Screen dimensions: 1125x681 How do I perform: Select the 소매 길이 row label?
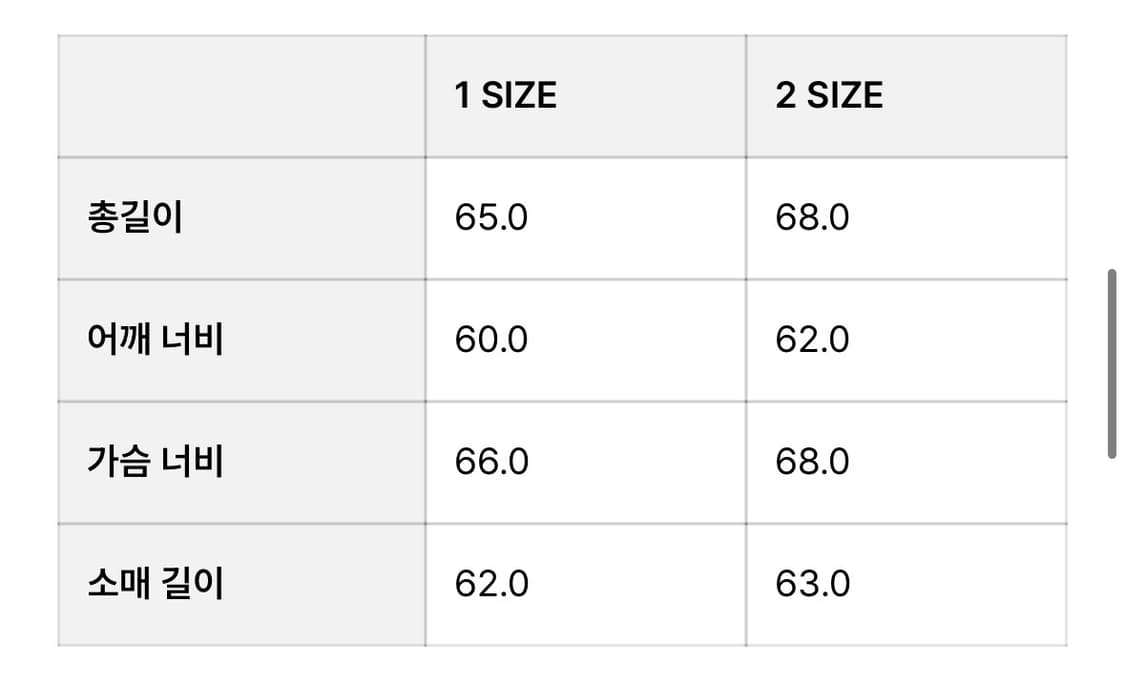tap(155, 584)
